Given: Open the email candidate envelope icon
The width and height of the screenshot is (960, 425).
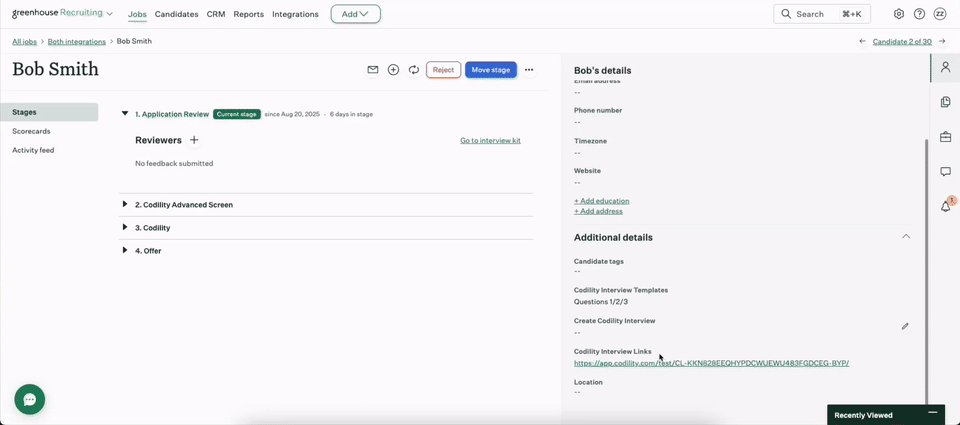Looking at the screenshot, I should [373, 70].
